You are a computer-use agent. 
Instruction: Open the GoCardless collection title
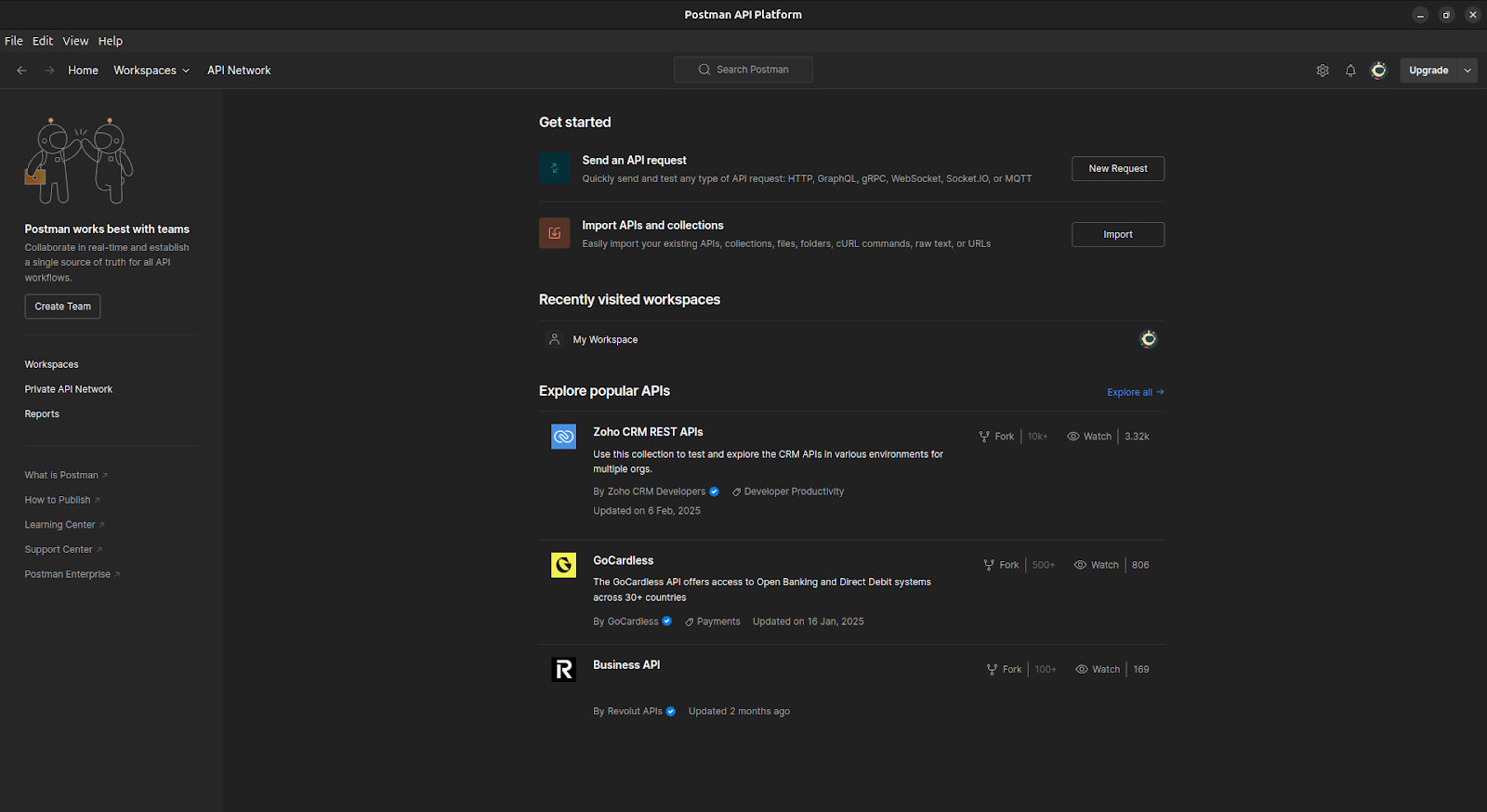click(623, 560)
